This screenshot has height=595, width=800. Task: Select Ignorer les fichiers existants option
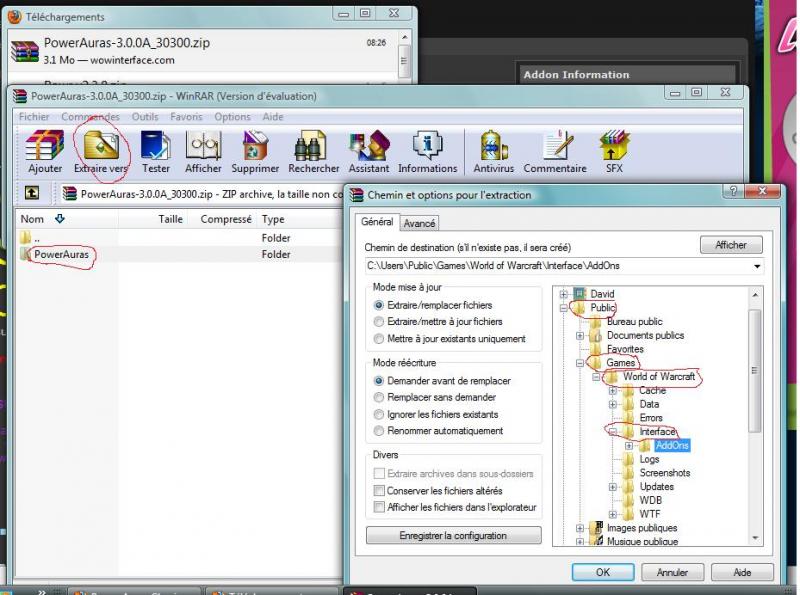379,414
